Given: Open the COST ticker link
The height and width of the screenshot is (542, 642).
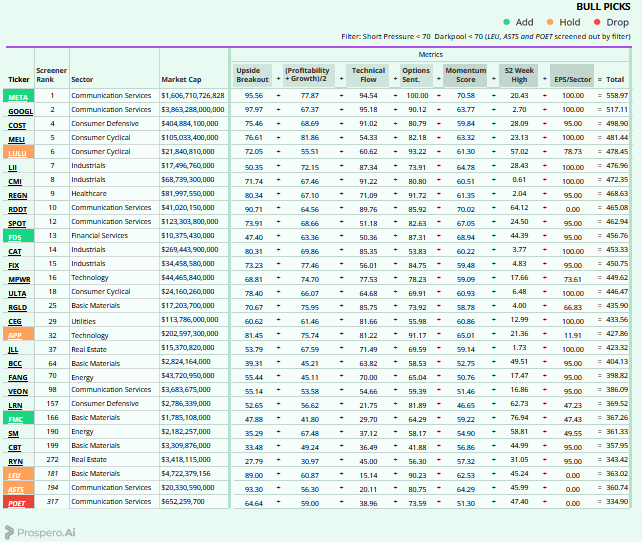Looking at the screenshot, I should (17, 125).
